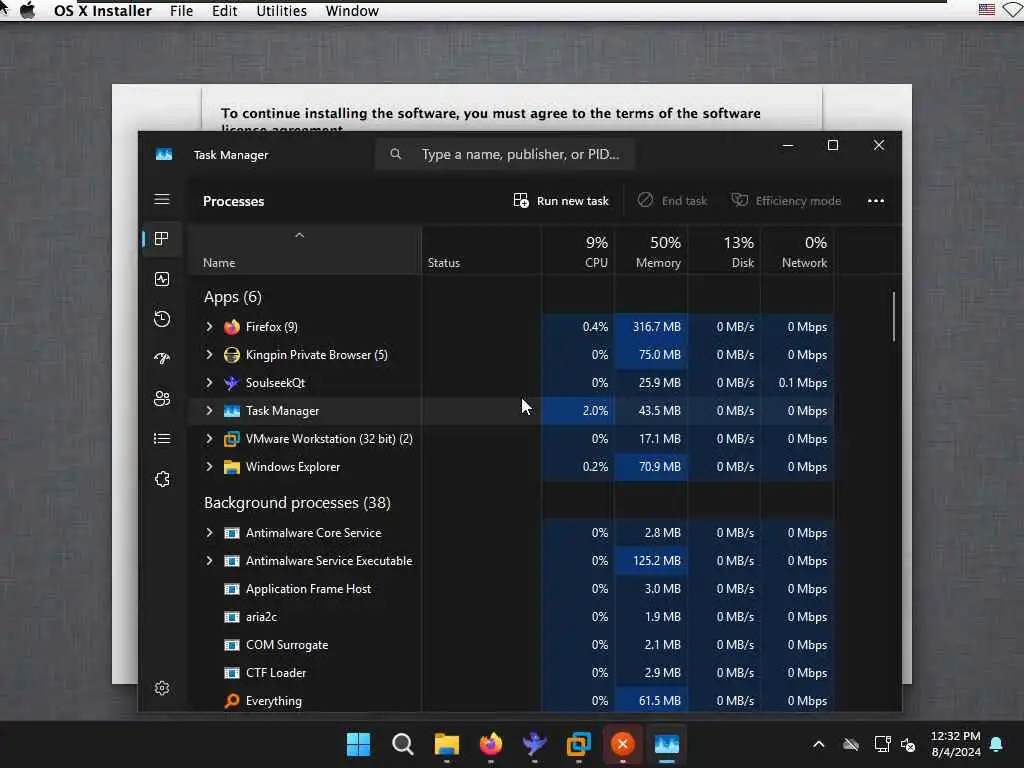Switch to VMware Workstation taskbar icon
This screenshot has height=768, width=1024.
(579, 744)
